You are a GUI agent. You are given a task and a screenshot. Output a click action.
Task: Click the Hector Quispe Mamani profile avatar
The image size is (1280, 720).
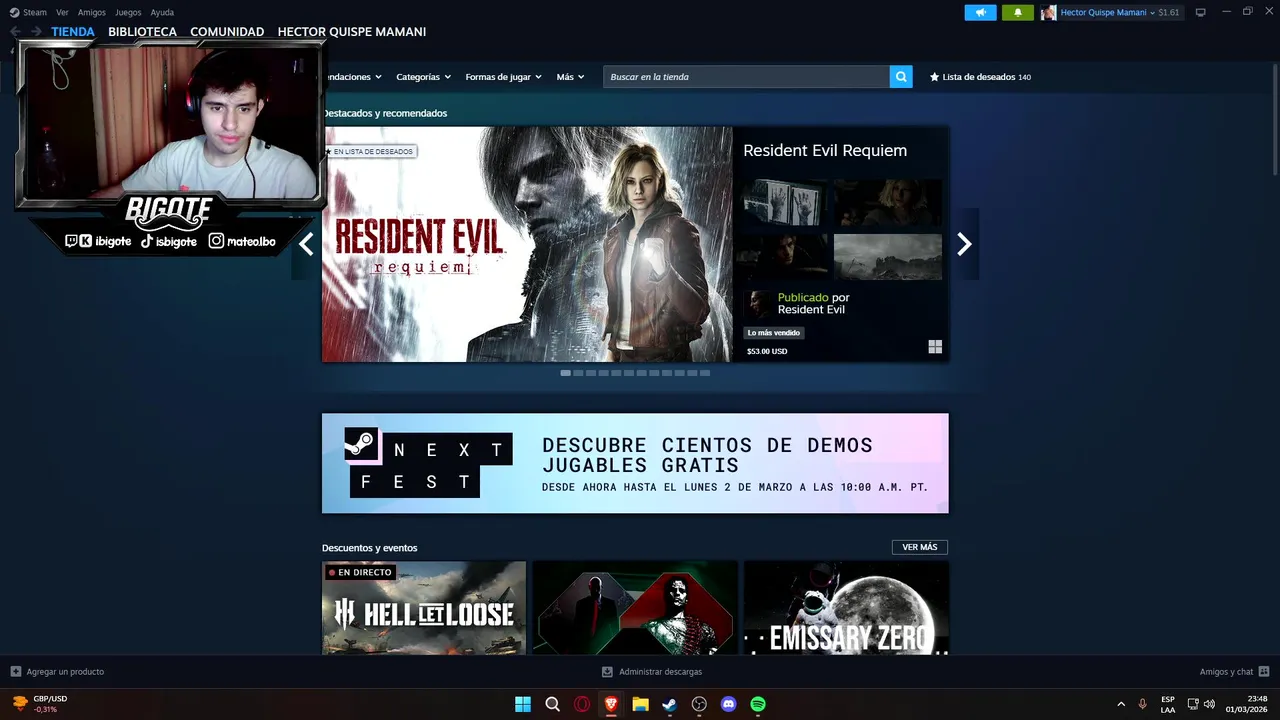point(1048,12)
